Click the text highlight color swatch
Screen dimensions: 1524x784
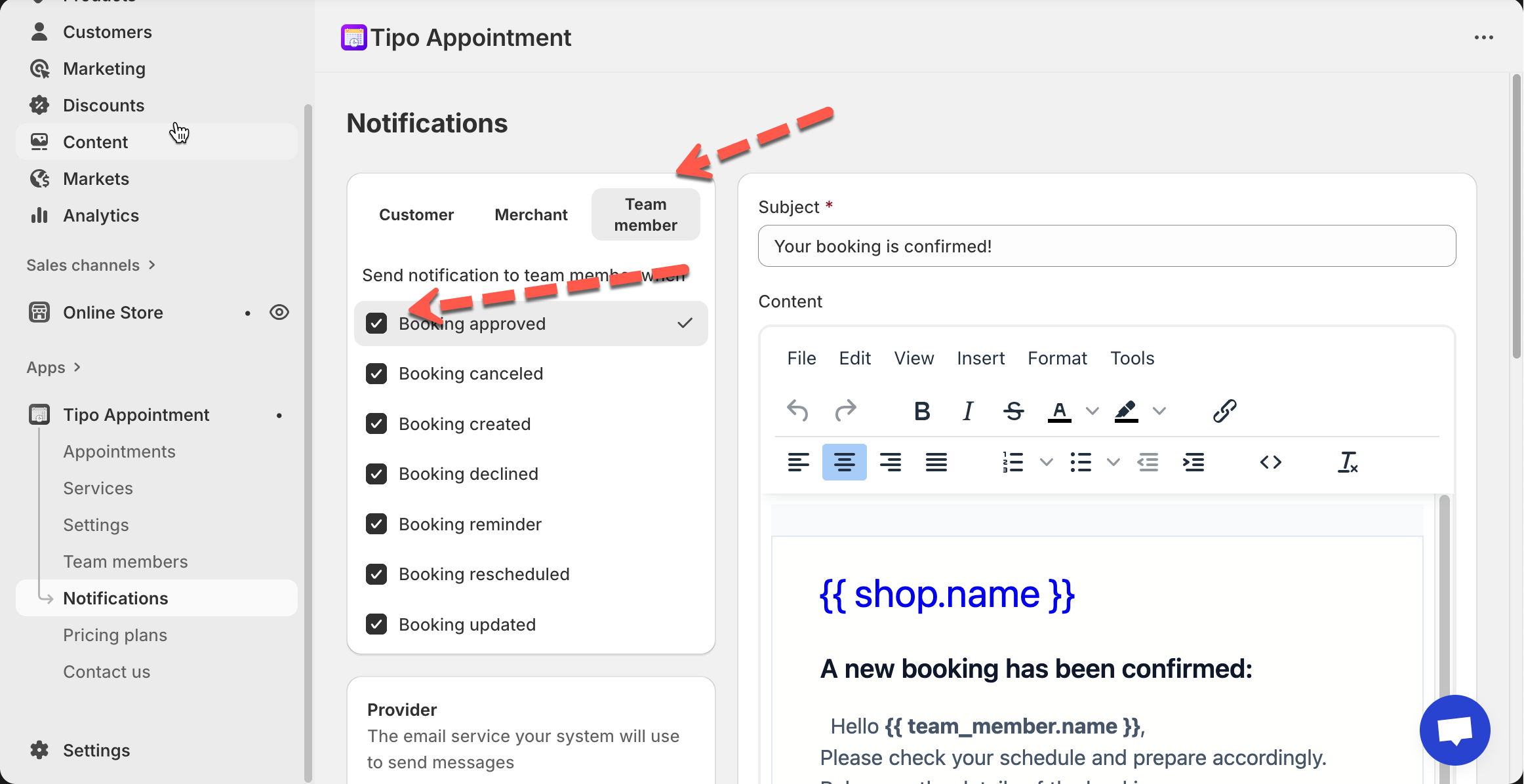tap(1126, 411)
